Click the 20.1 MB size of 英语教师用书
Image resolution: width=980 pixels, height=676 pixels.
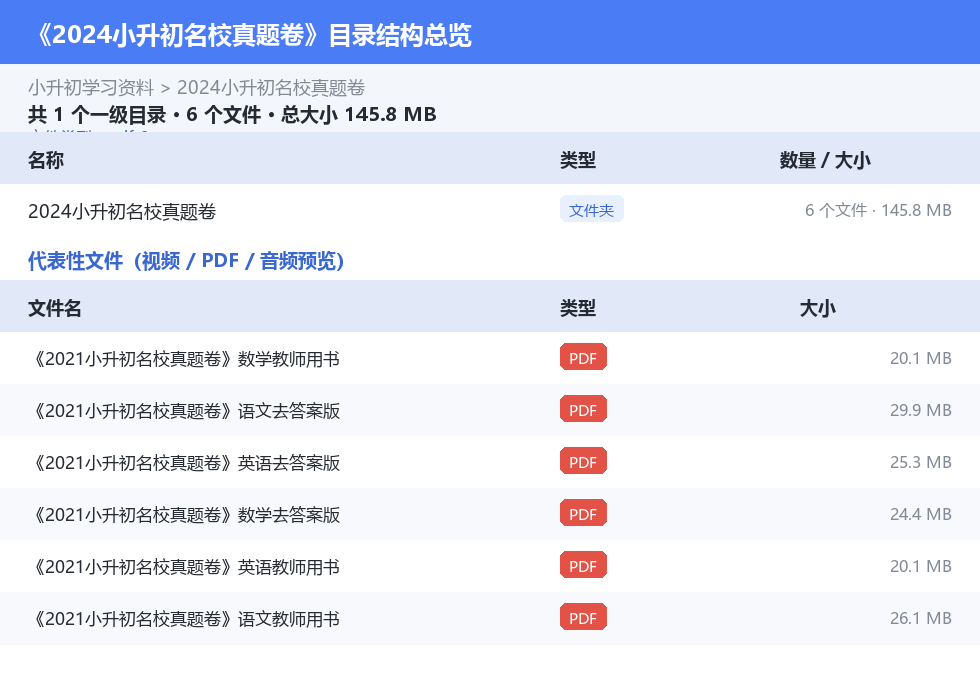coord(921,565)
